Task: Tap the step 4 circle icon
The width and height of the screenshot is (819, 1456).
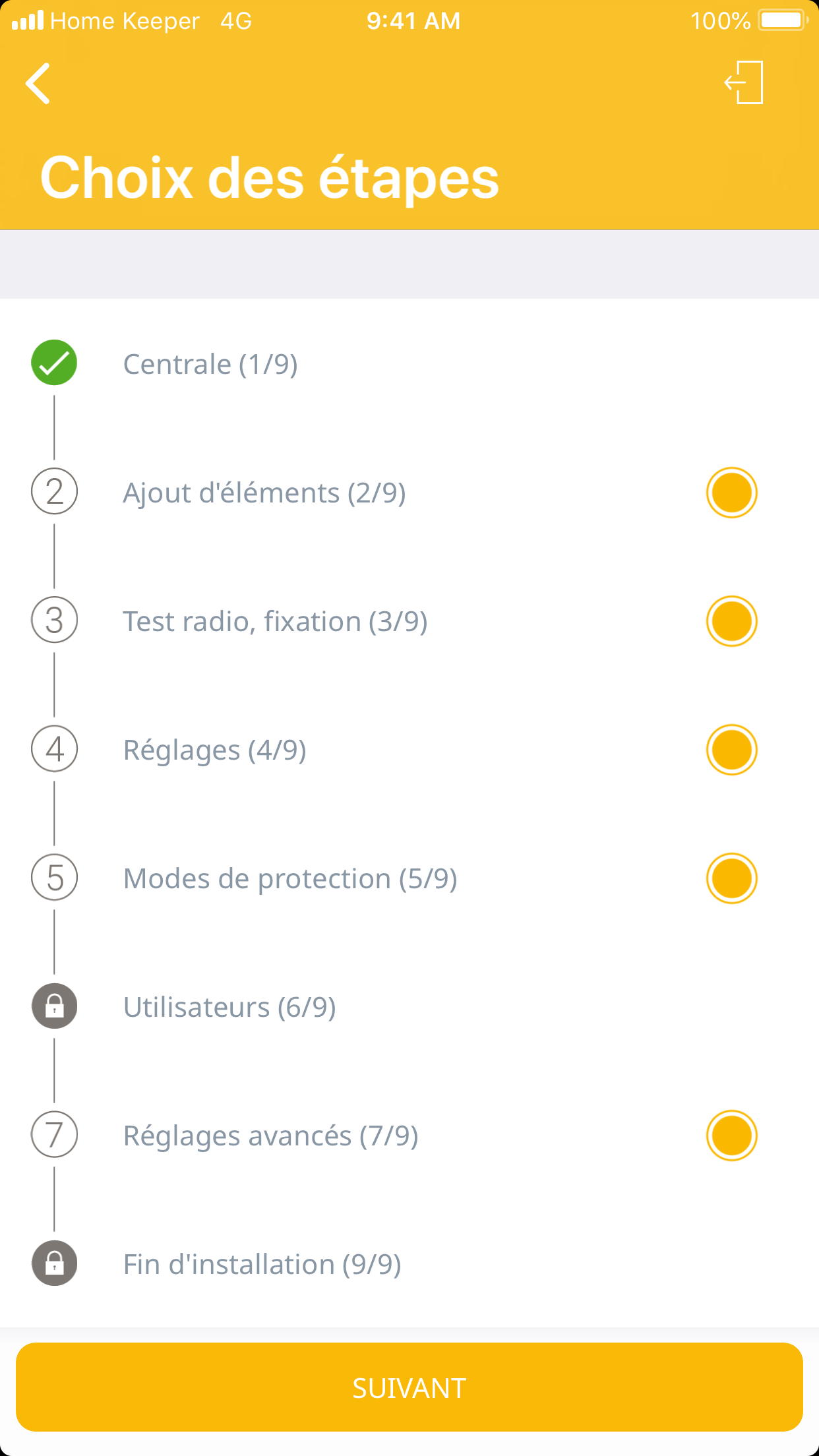Action: pyautogui.click(x=55, y=748)
